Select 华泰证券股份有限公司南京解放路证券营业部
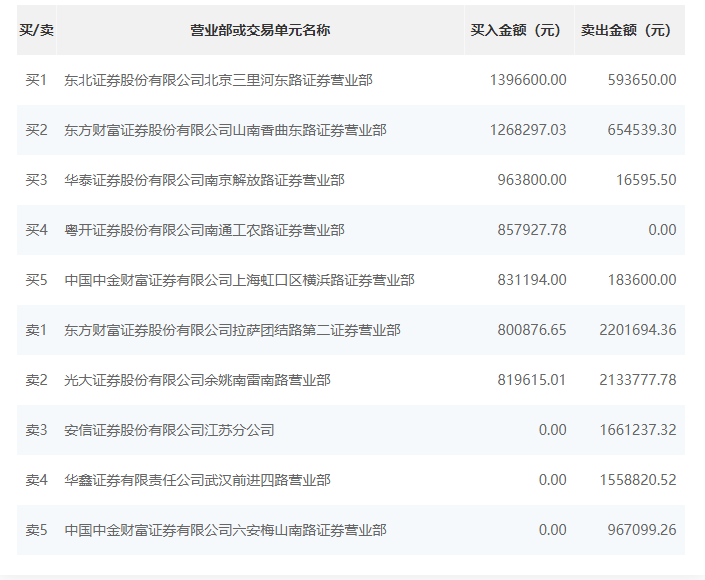 [x=205, y=180]
